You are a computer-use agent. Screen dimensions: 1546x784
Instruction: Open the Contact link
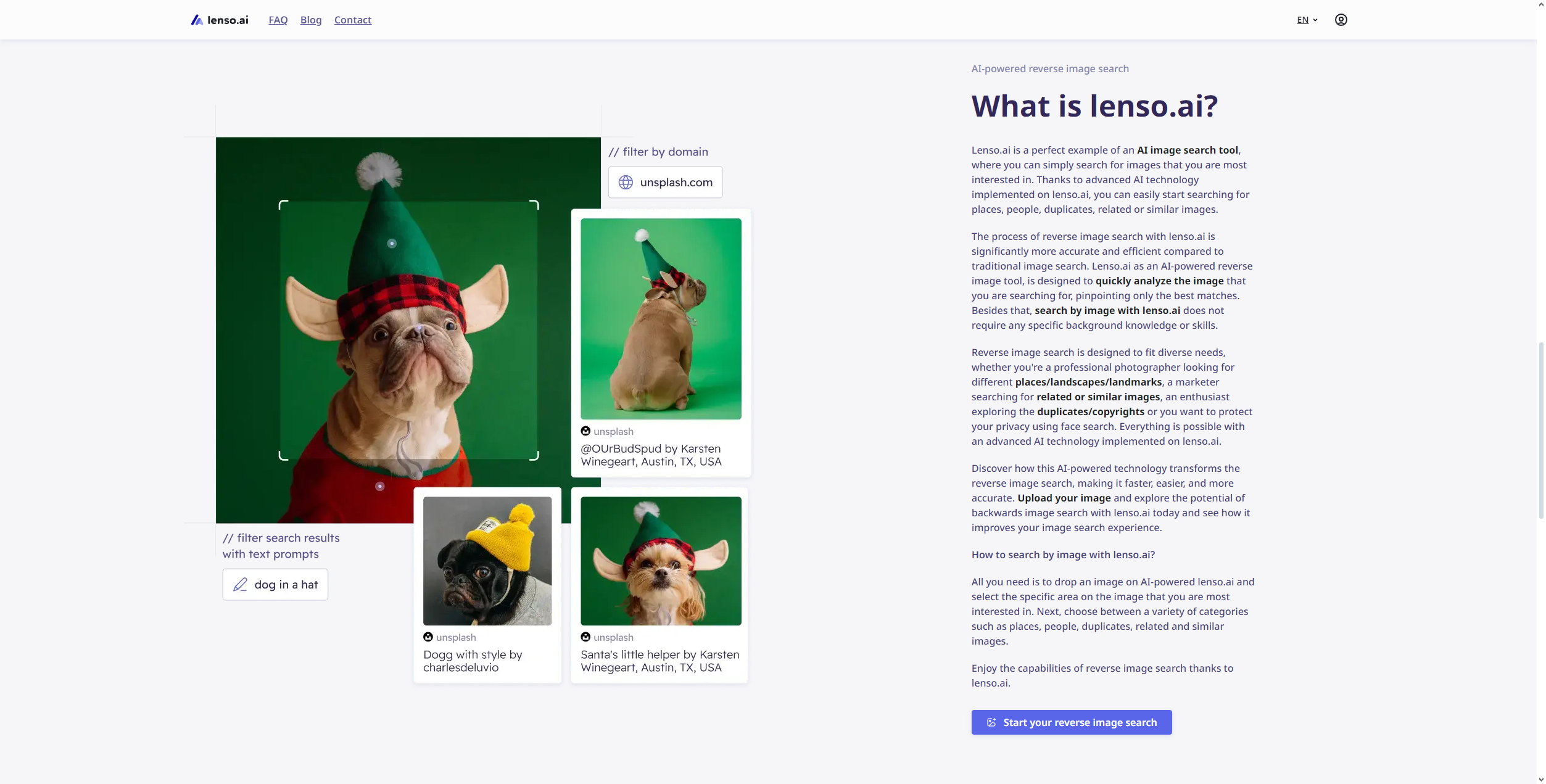point(353,20)
